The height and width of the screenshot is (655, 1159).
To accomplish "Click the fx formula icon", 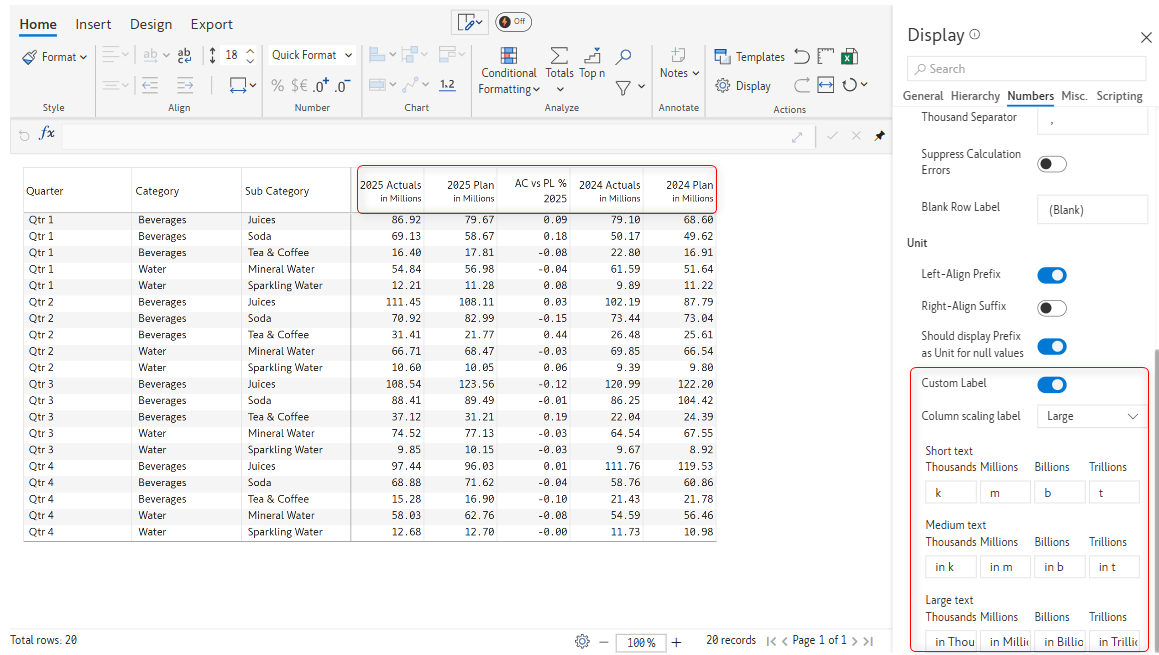I will click(47, 134).
